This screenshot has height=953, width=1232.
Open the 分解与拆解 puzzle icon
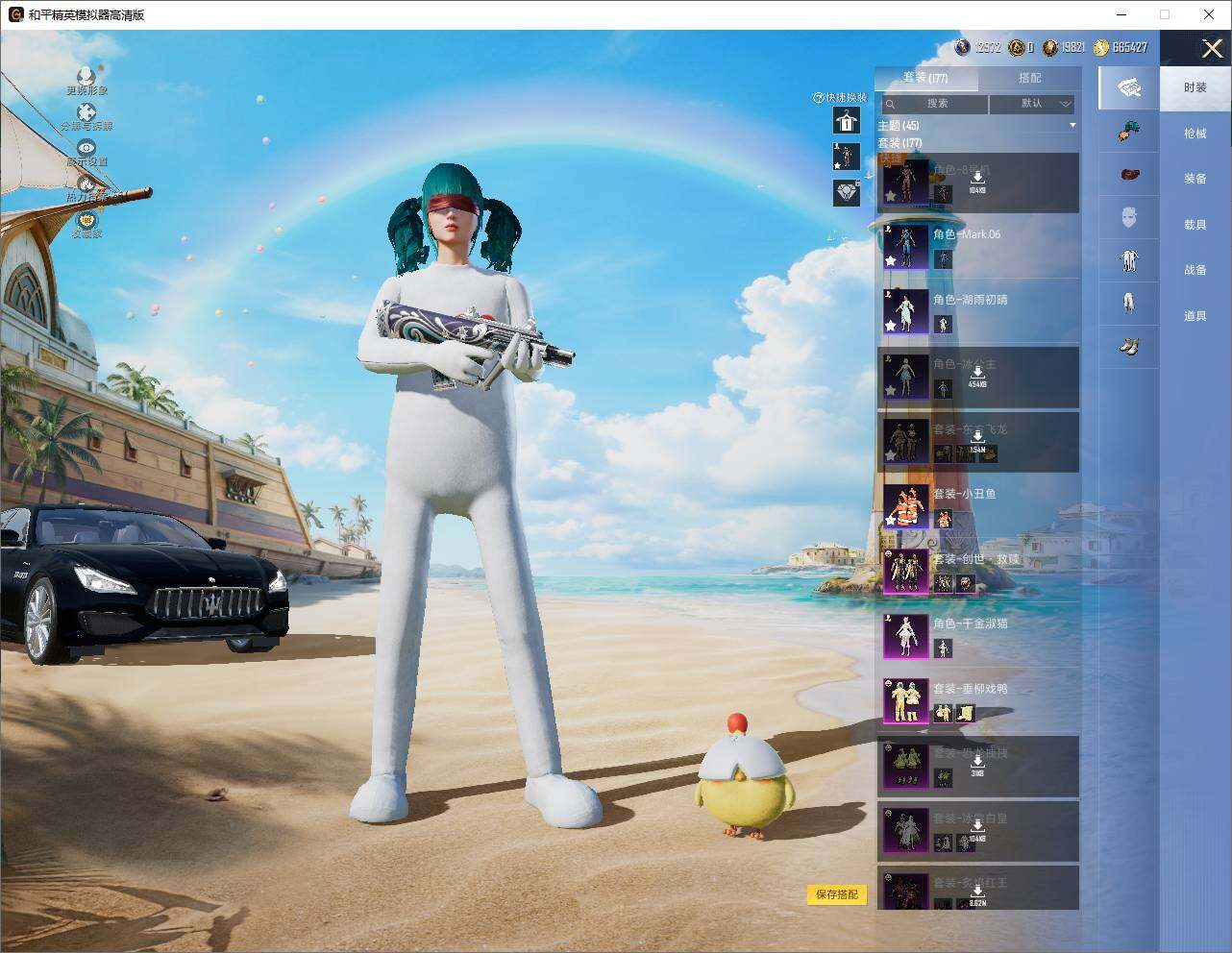click(86, 112)
